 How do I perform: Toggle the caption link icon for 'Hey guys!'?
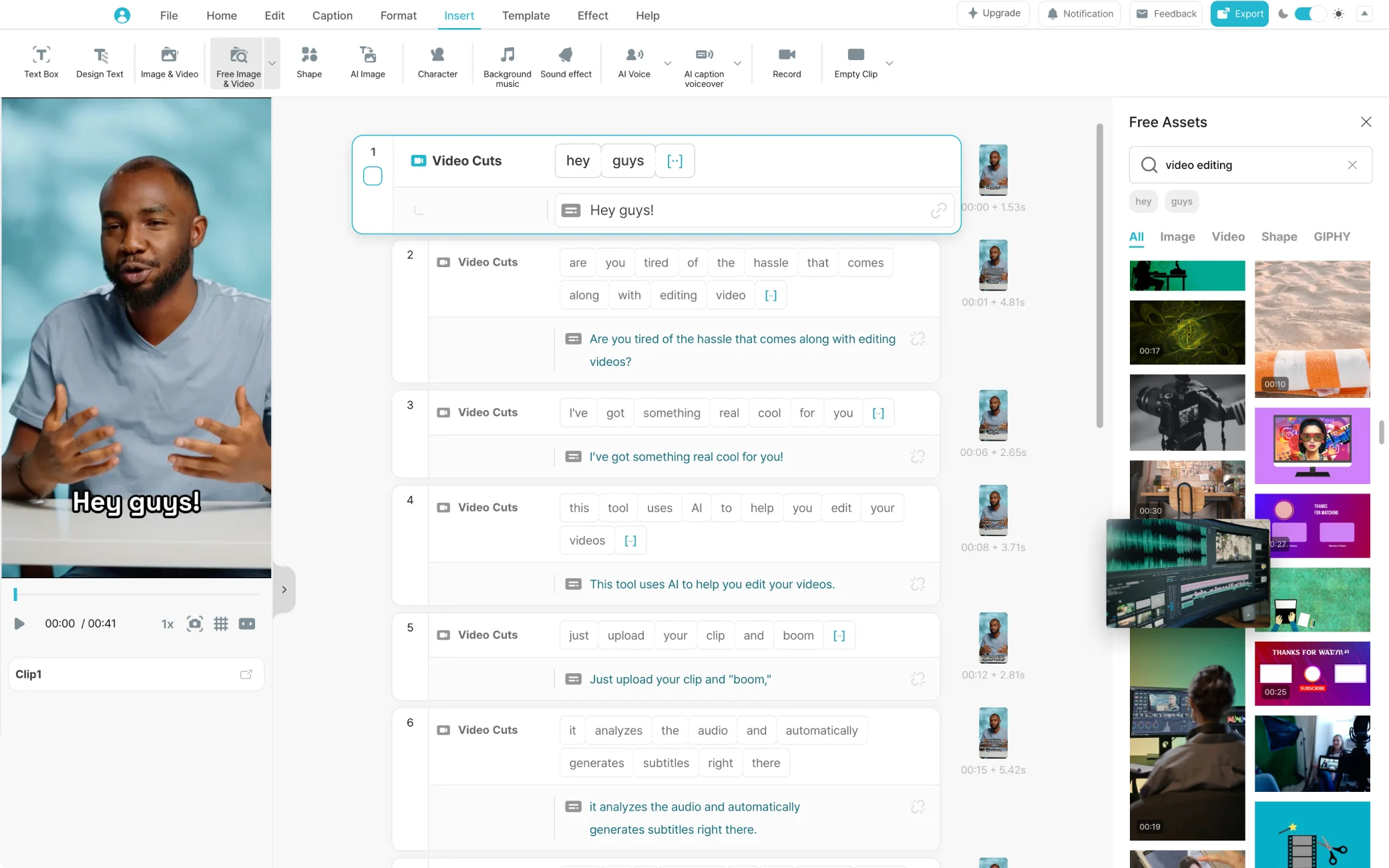coord(938,210)
